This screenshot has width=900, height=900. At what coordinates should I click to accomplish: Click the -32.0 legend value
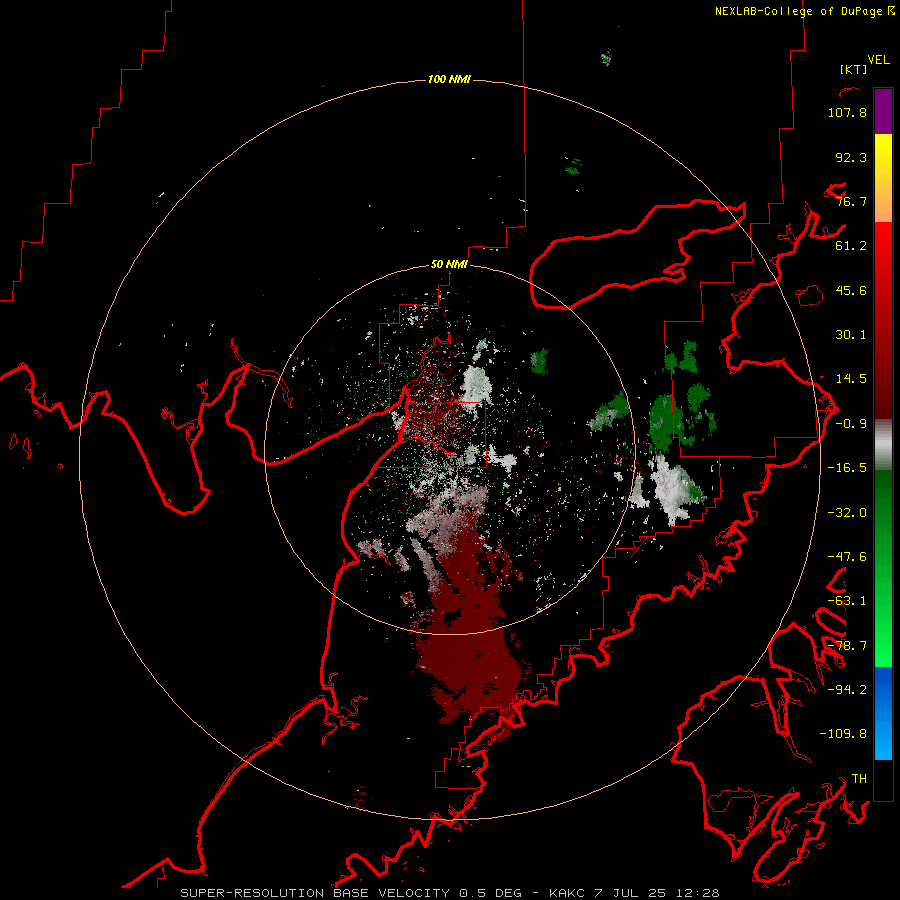[x=847, y=513]
